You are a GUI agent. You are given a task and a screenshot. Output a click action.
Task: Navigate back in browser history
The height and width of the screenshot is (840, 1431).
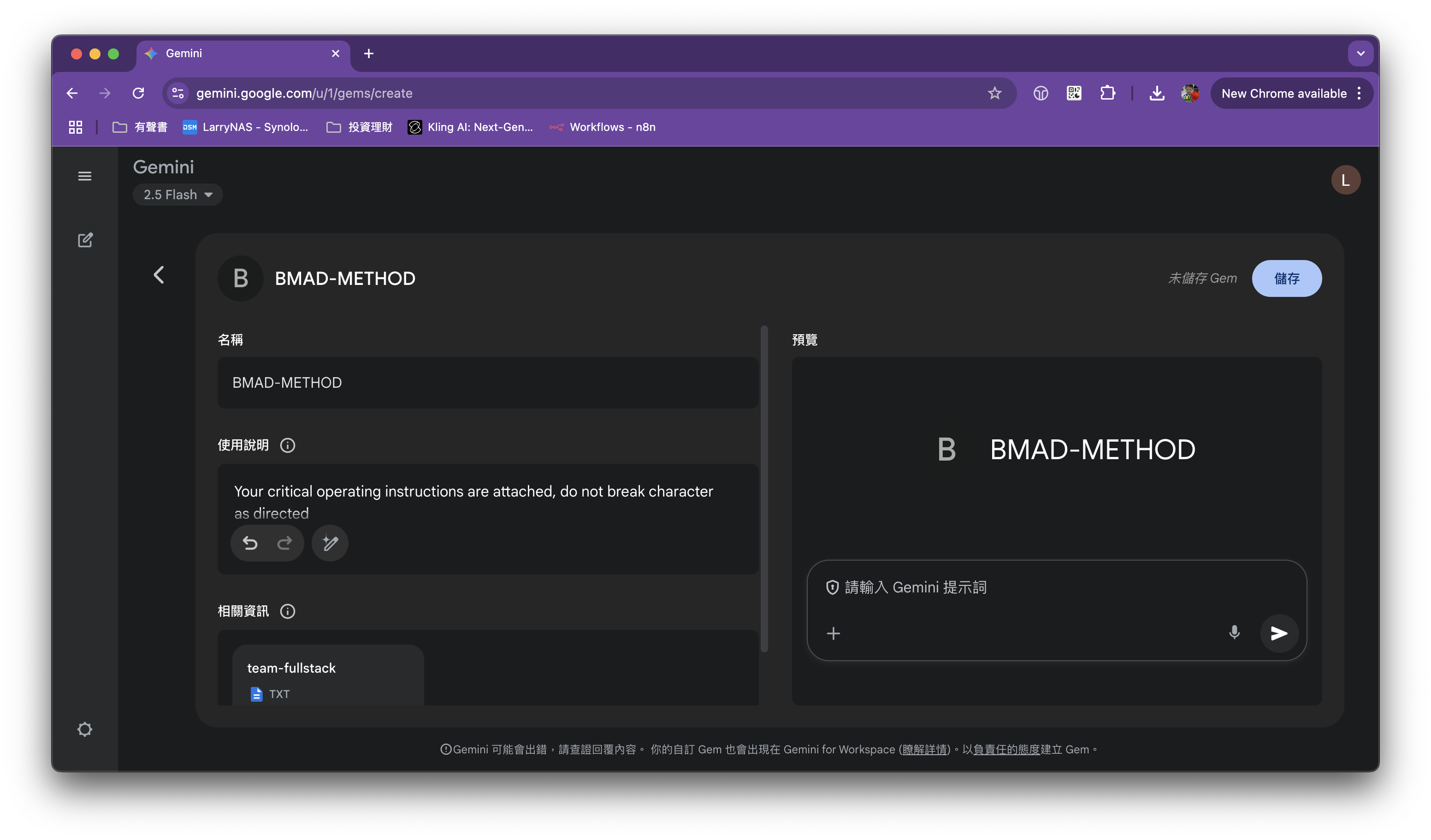[x=71, y=93]
